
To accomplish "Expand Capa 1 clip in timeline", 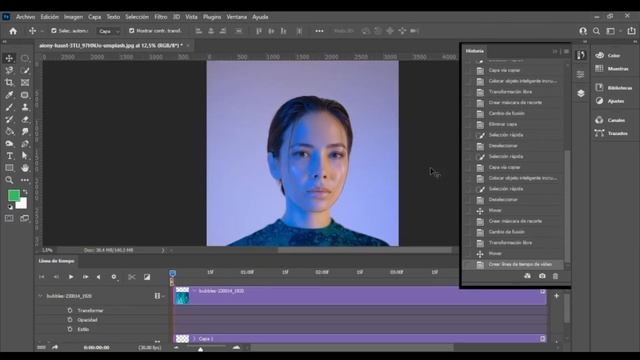I will coord(194,339).
